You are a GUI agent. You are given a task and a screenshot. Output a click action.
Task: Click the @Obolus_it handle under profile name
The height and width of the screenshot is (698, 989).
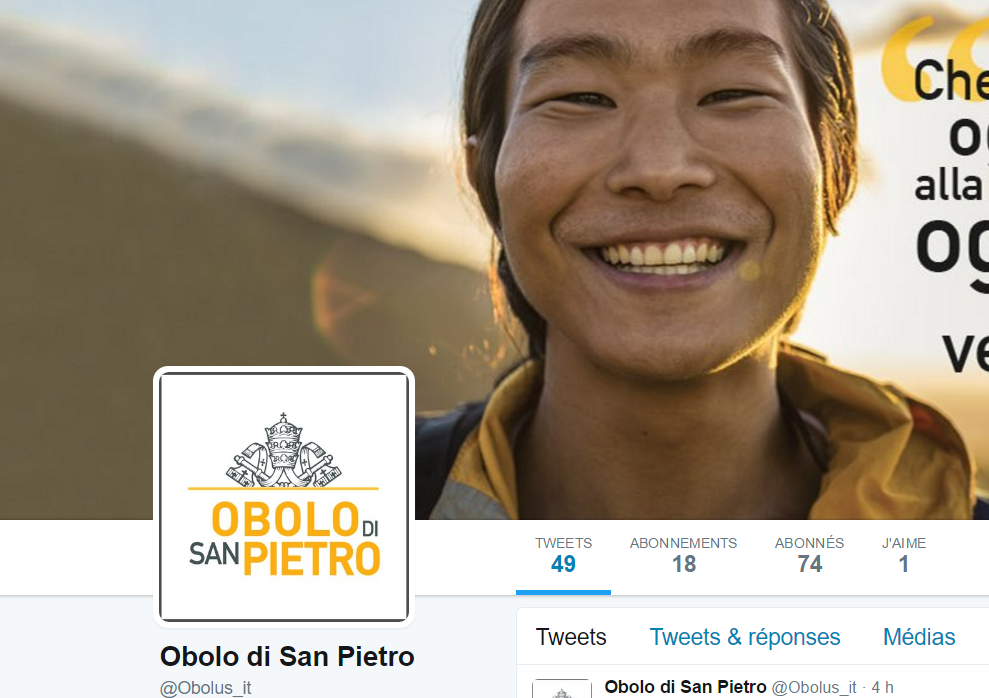[x=206, y=688]
